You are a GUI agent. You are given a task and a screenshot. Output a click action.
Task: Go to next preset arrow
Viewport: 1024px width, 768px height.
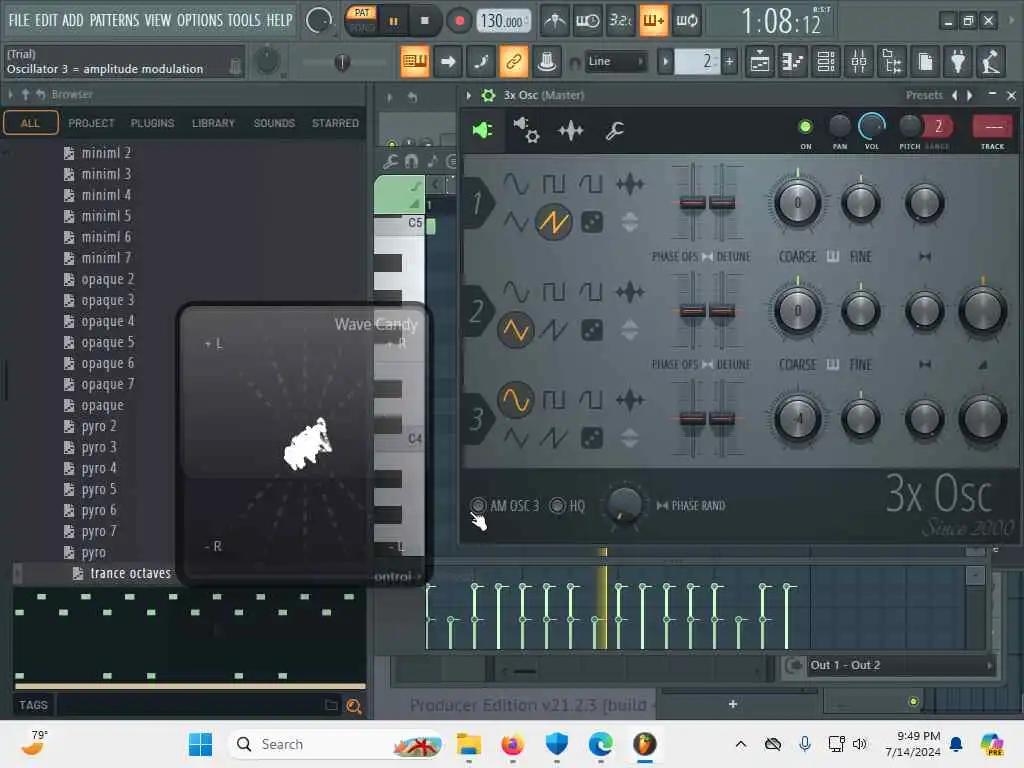click(x=970, y=95)
